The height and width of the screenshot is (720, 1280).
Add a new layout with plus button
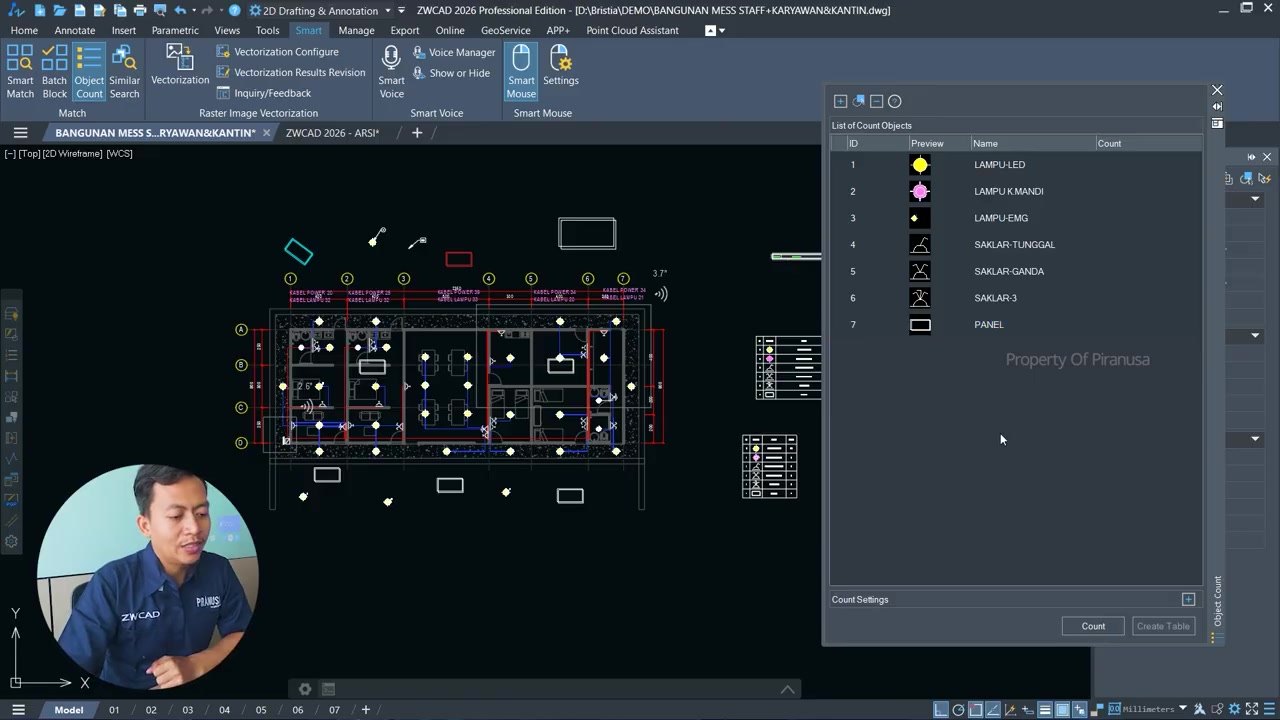tap(365, 710)
